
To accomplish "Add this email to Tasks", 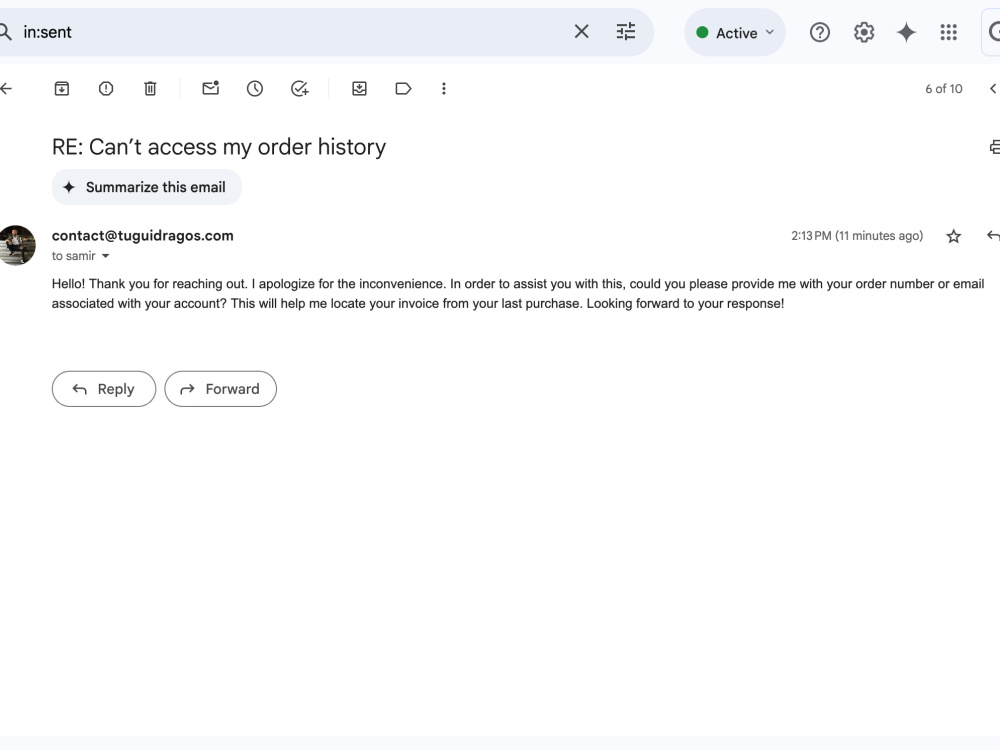I will point(299,88).
